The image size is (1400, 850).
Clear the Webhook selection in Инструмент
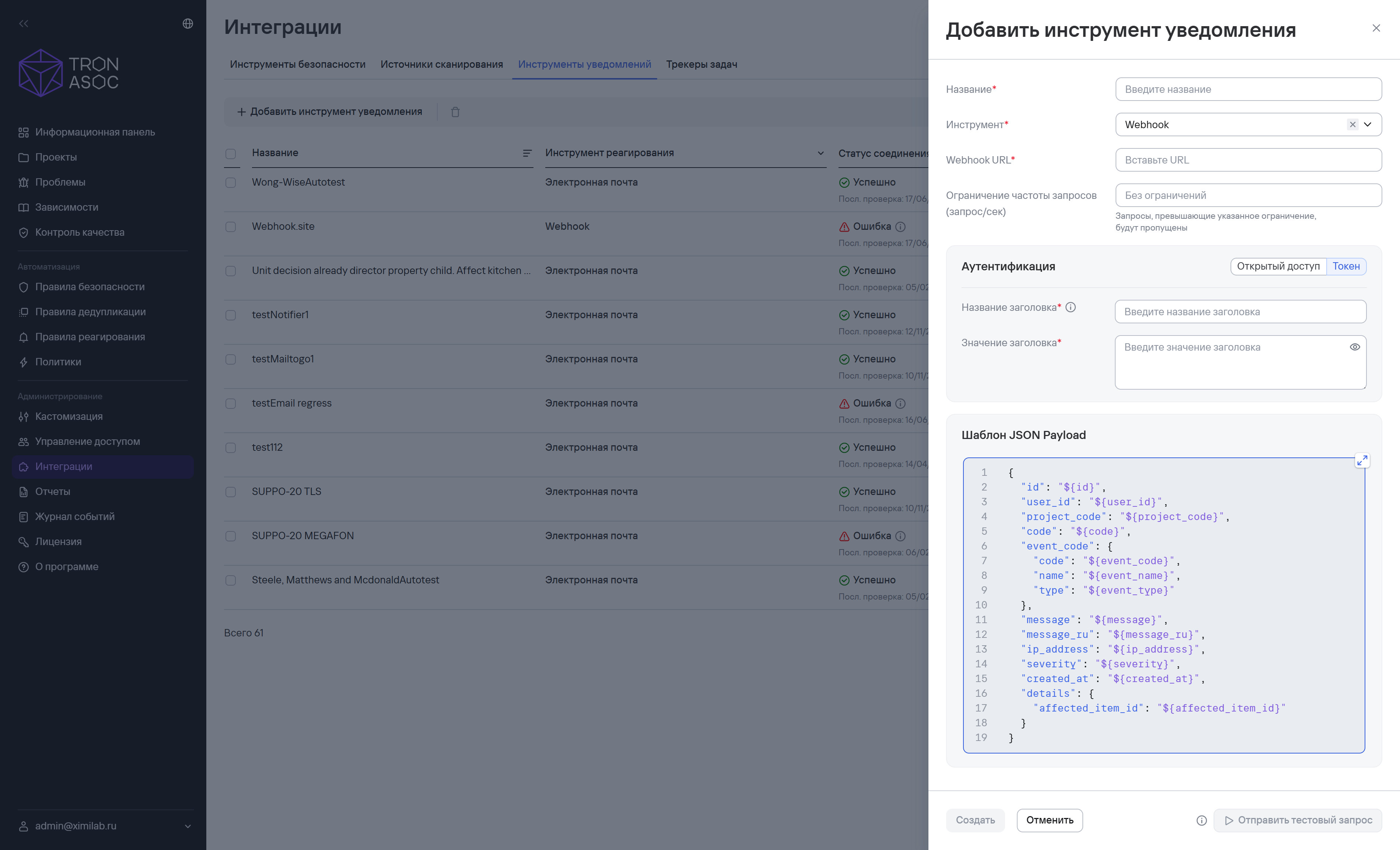(1352, 124)
